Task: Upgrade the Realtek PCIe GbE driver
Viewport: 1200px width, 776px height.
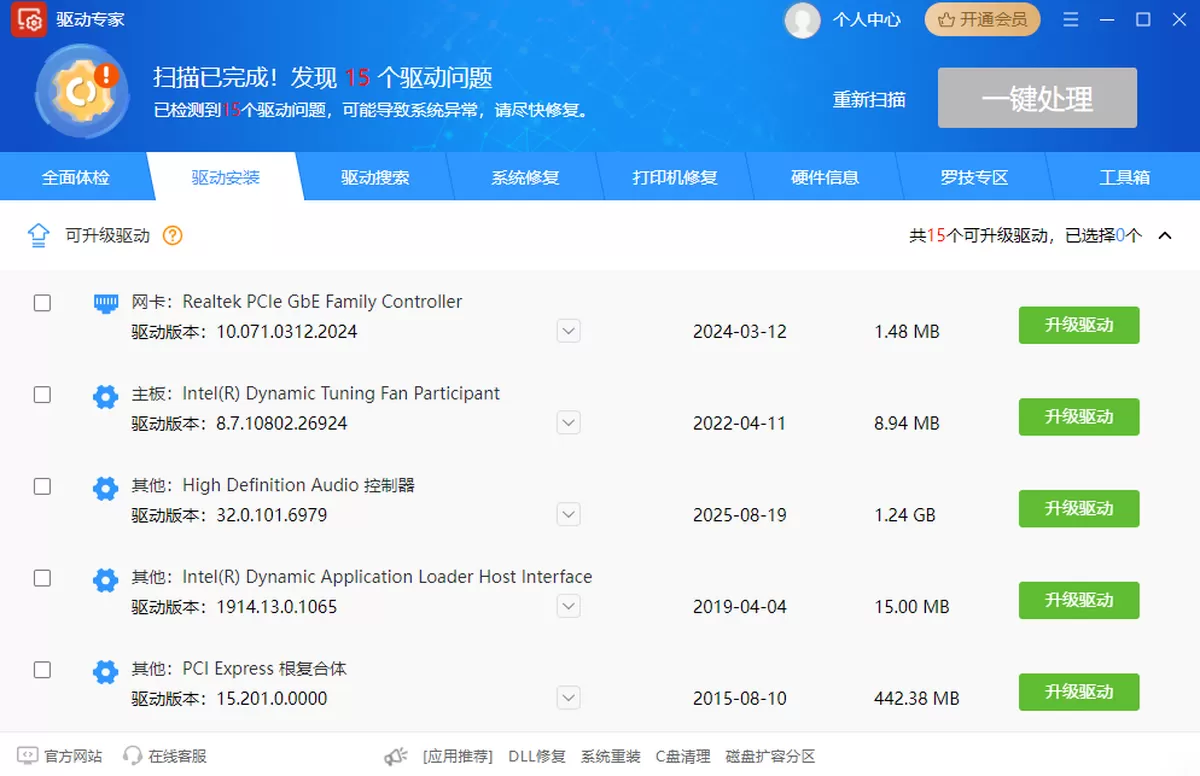Action: pyautogui.click(x=1079, y=325)
